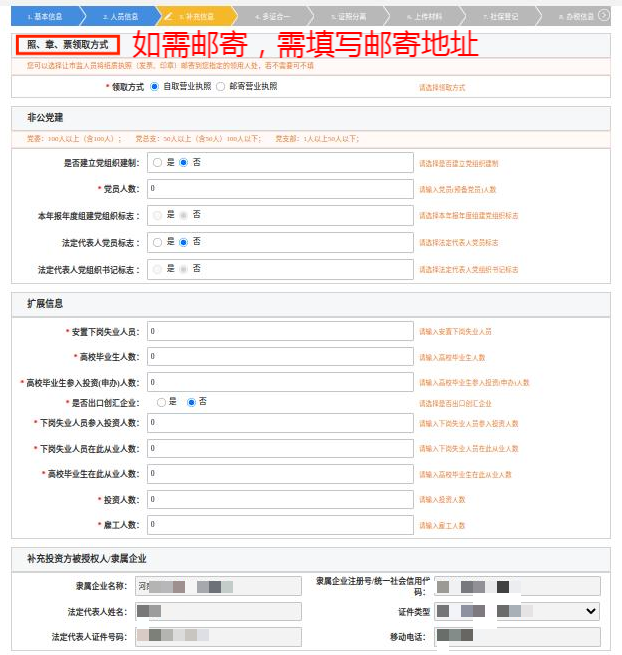Click the 高校毕业生人数 input field
Screen dimensions: 622x655
280,357
